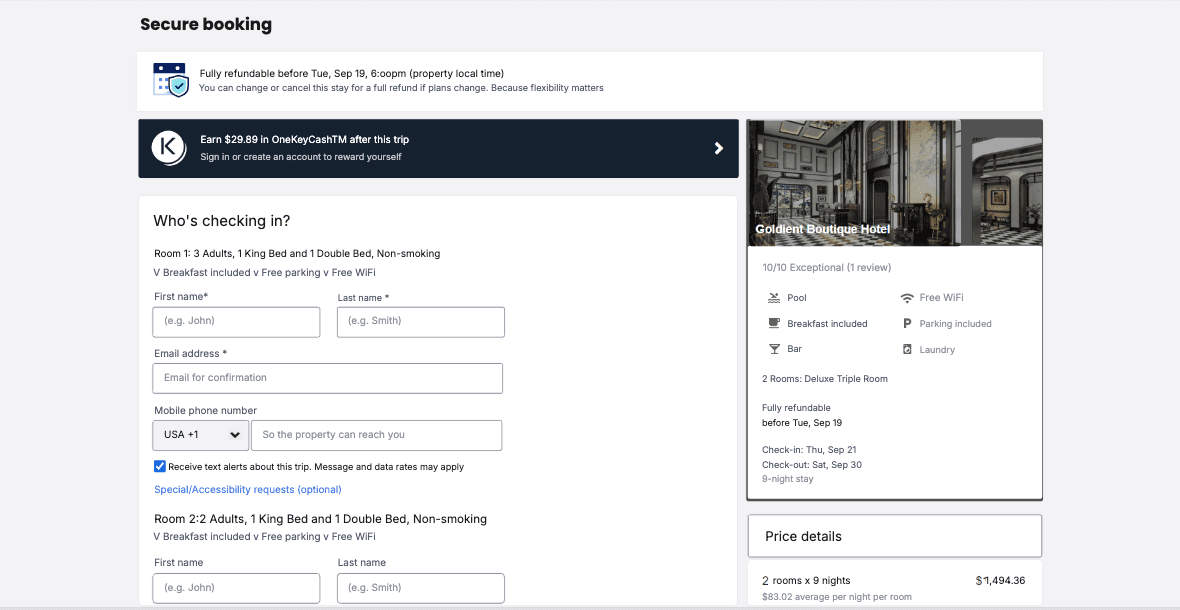Open Special/Accessibility requests link

point(248,490)
